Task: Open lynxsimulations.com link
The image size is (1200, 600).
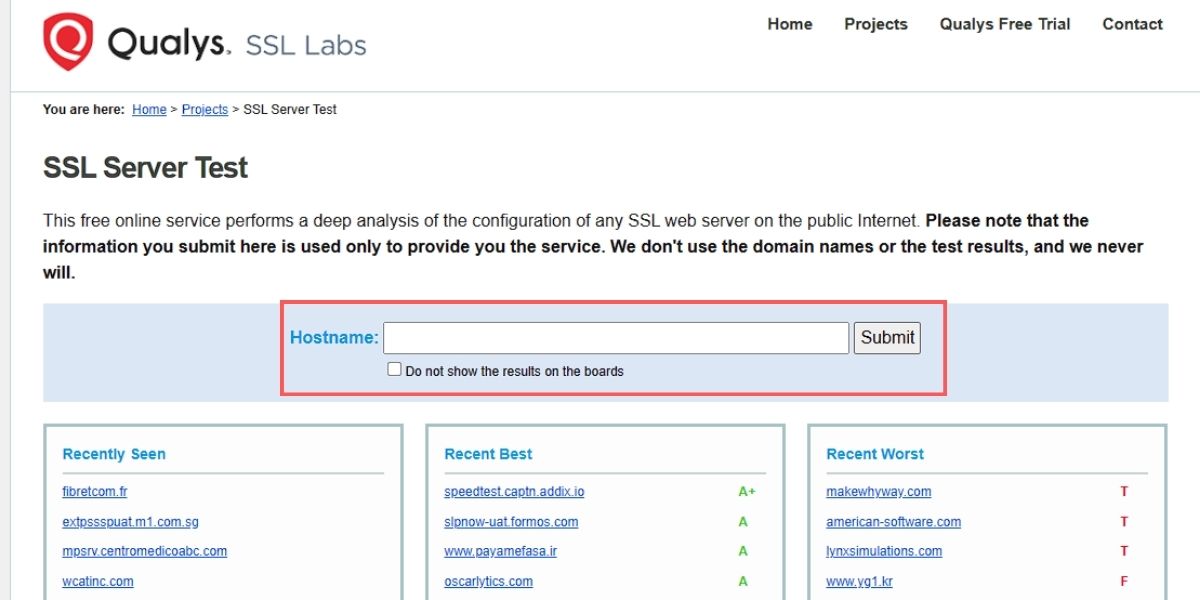Action: [x=884, y=551]
